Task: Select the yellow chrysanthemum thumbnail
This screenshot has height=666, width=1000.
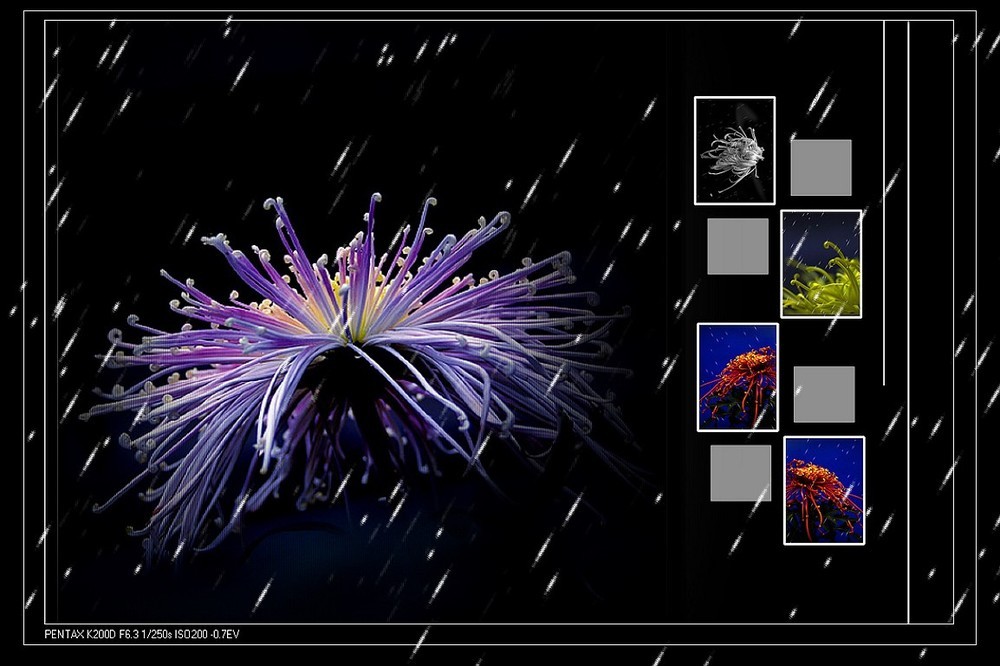Action: (x=821, y=263)
